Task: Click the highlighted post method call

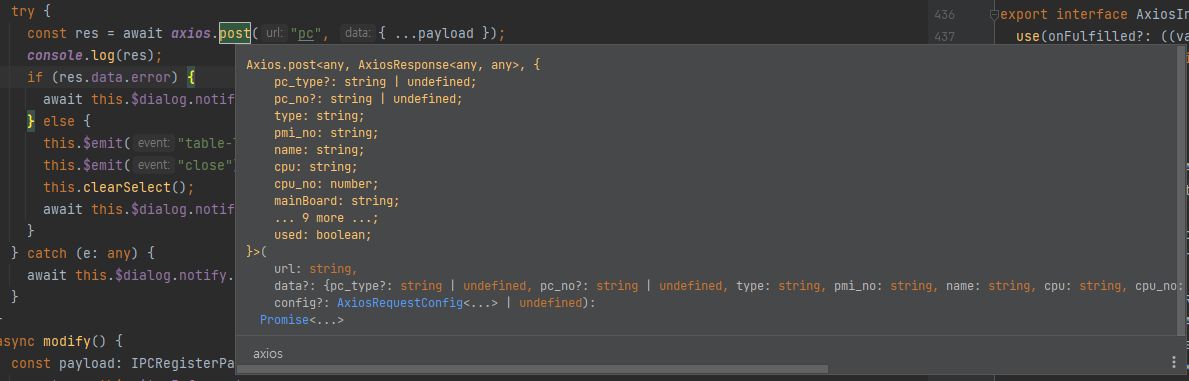Action: pos(235,33)
